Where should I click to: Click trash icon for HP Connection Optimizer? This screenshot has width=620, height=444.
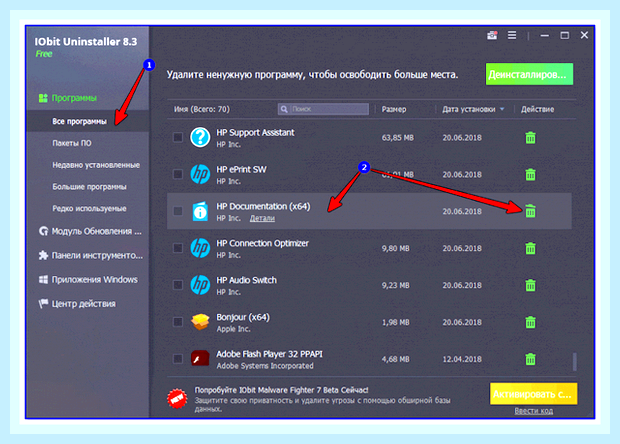[x=530, y=248]
